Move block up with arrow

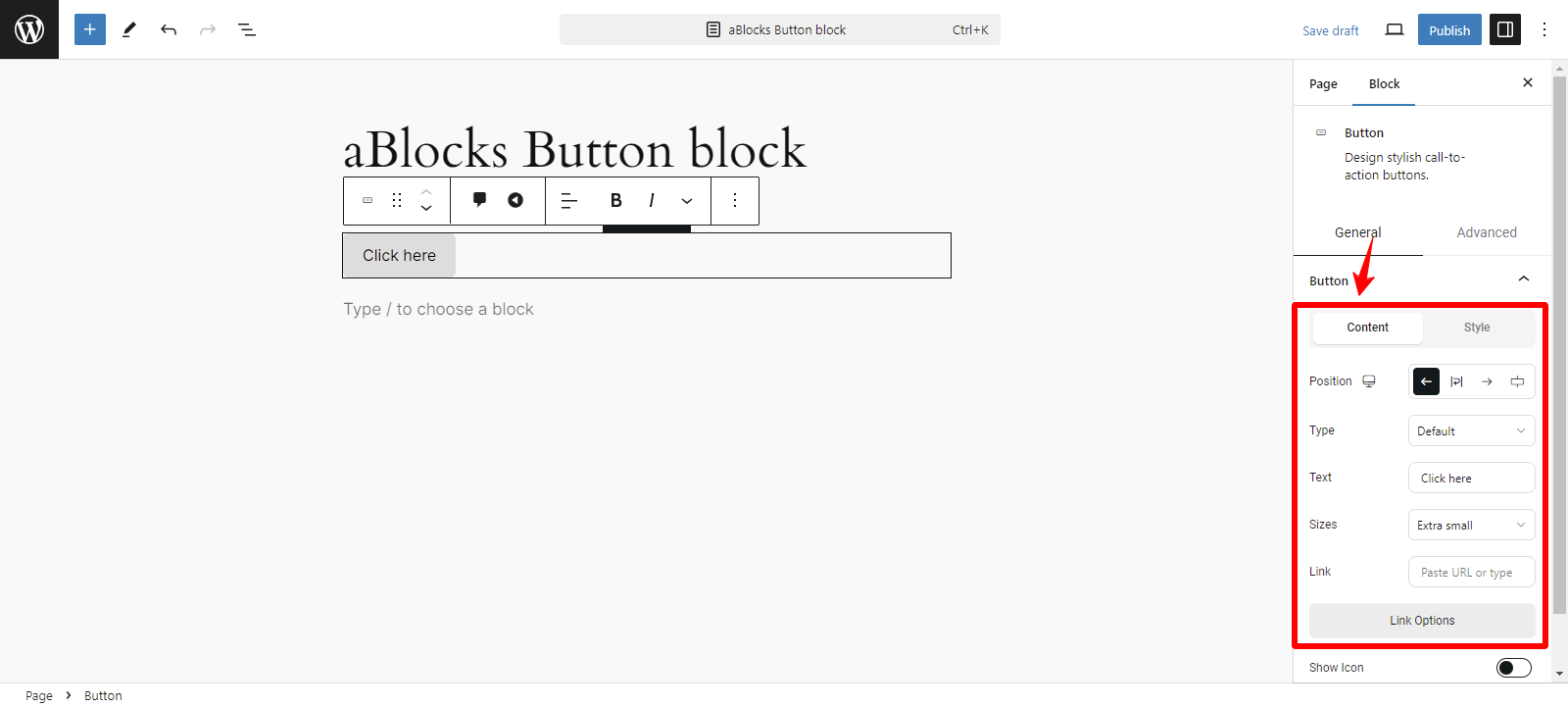pyautogui.click(x=426, y=191)
